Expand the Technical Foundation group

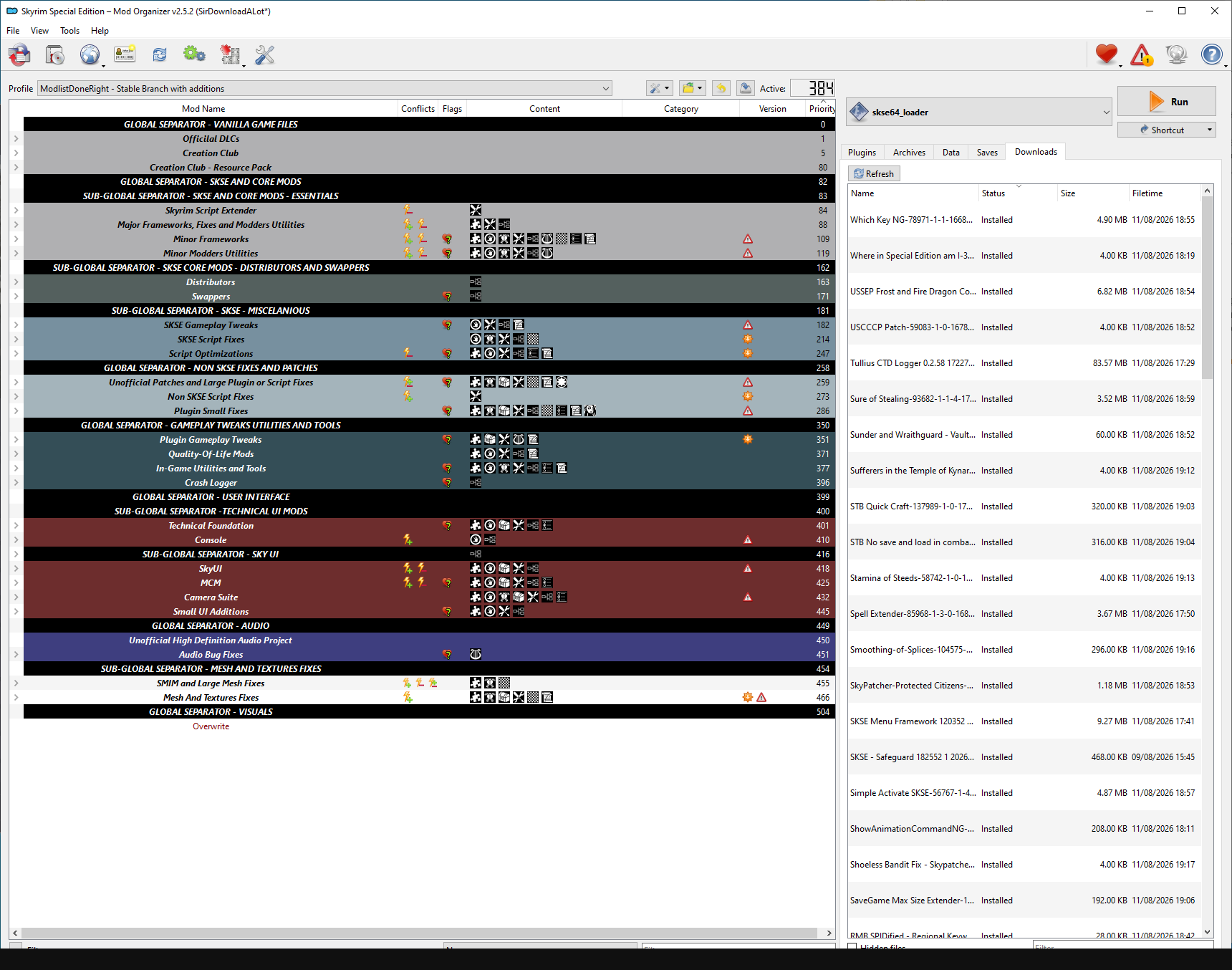pos(16,525)
